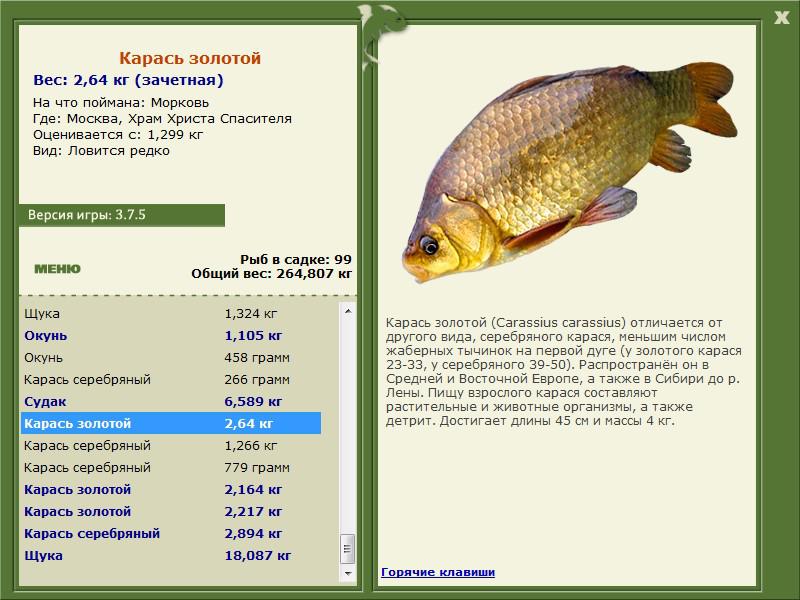The height and width of the screenshot is (600, 800).
Task: Select Судак 6,589 кг row
Action: pos(171,401)
